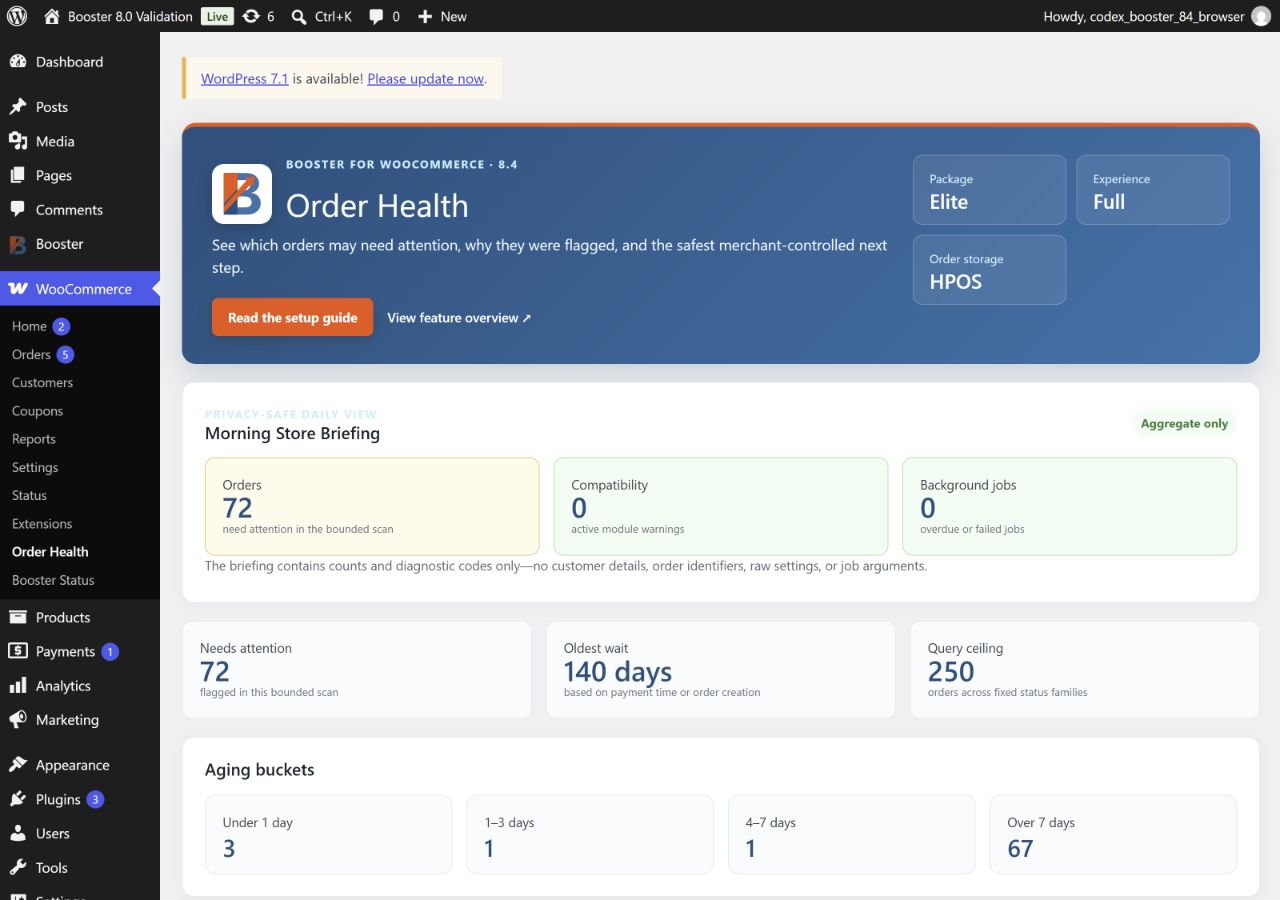Click the Over 7 days bucket
Viewport: 1280px width, 900px height.
coord(1113,835)
